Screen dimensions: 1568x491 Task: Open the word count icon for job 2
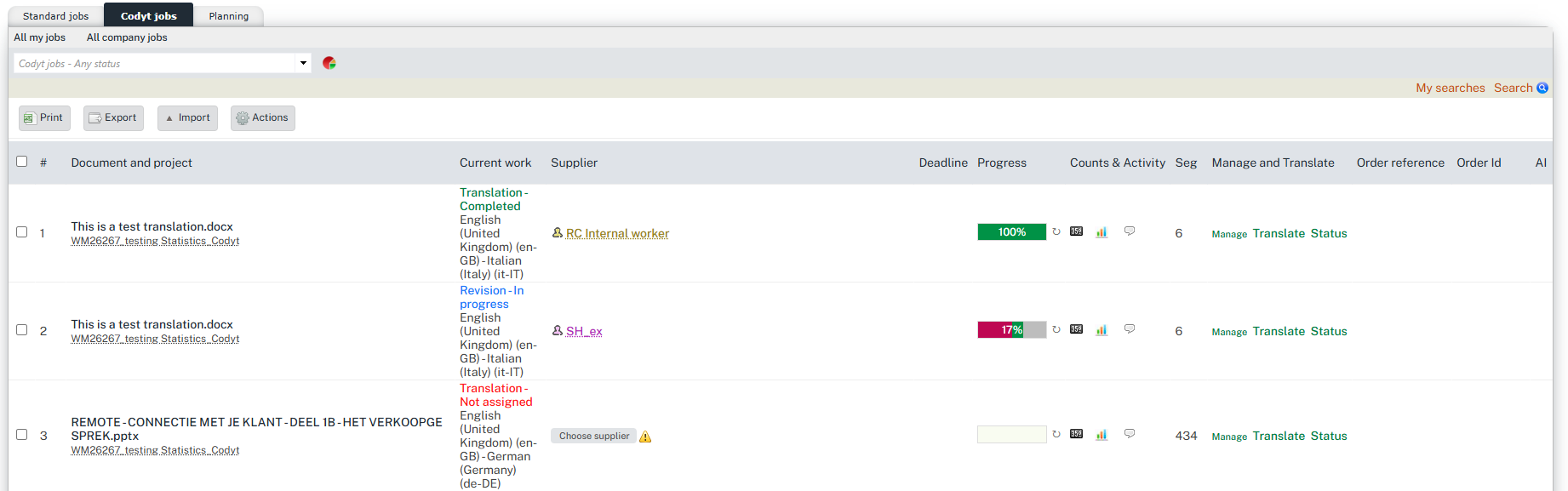pyautogui.click(x=1077, y=329)
